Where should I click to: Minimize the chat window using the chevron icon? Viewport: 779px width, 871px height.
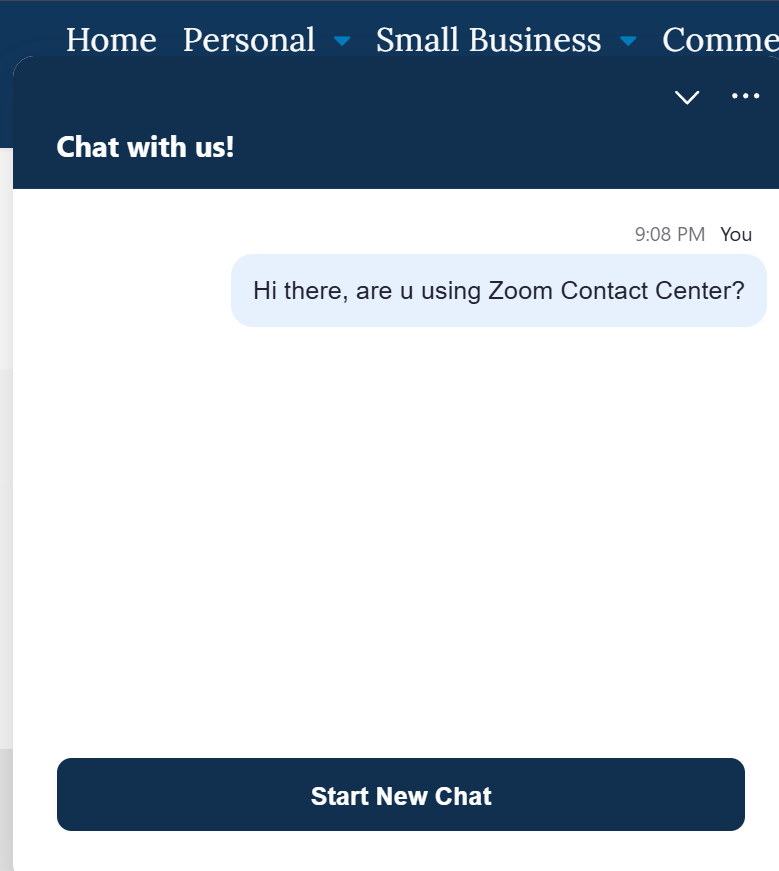686,97
